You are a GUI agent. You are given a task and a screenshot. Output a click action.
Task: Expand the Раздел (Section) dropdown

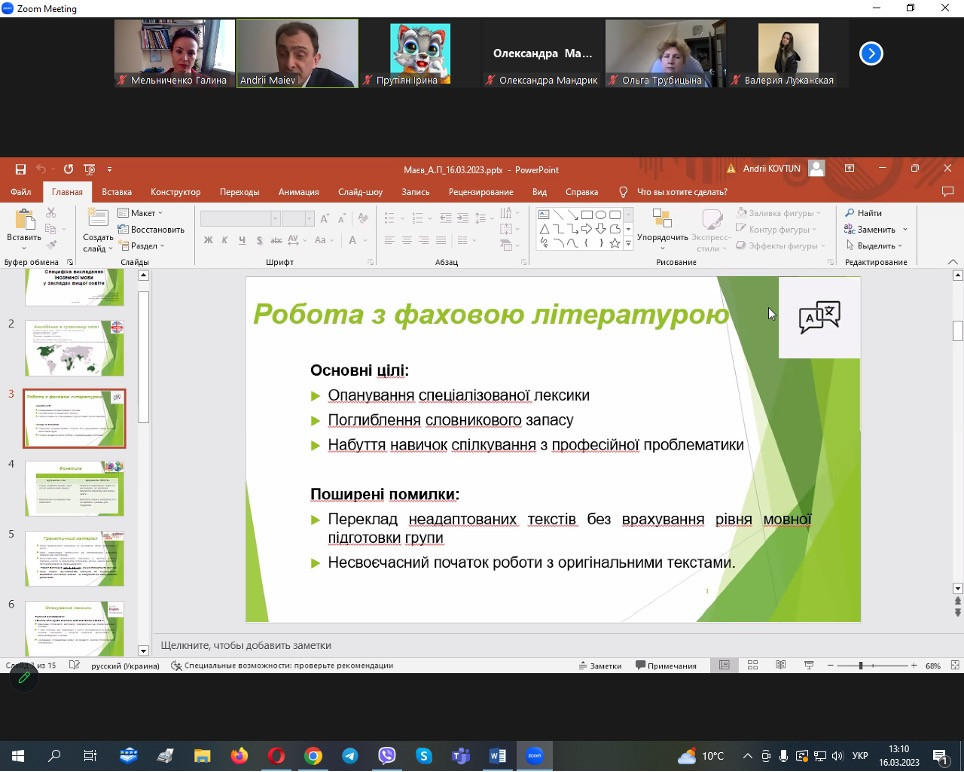pos(142,245)
